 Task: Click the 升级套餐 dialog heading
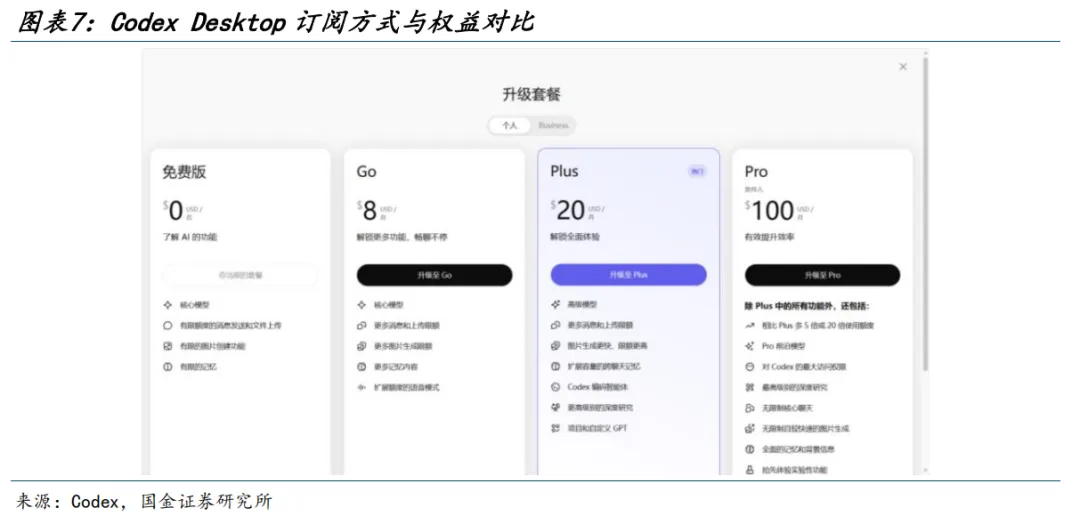531,95
